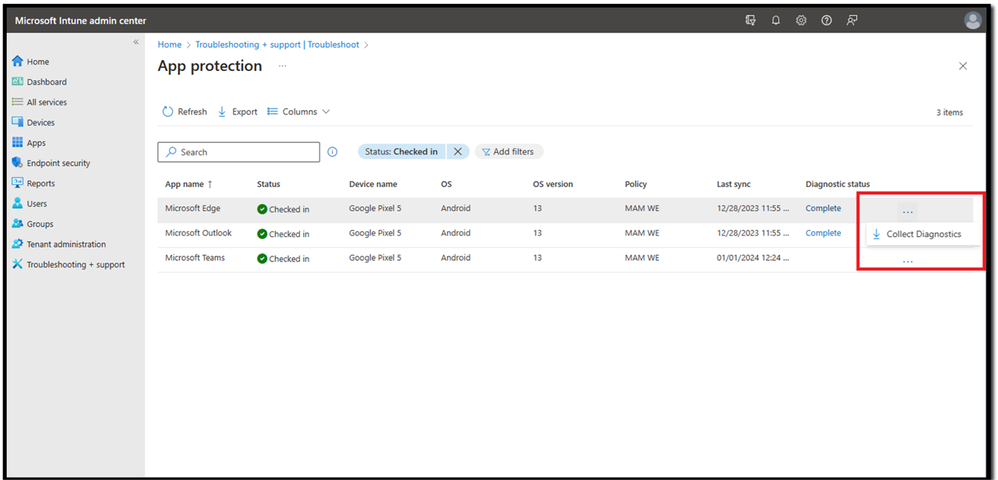The height and width of the screenshot is (480, 998).
Task: Click Google Pixel 5 in Edge row
Action: coord(375,208)
